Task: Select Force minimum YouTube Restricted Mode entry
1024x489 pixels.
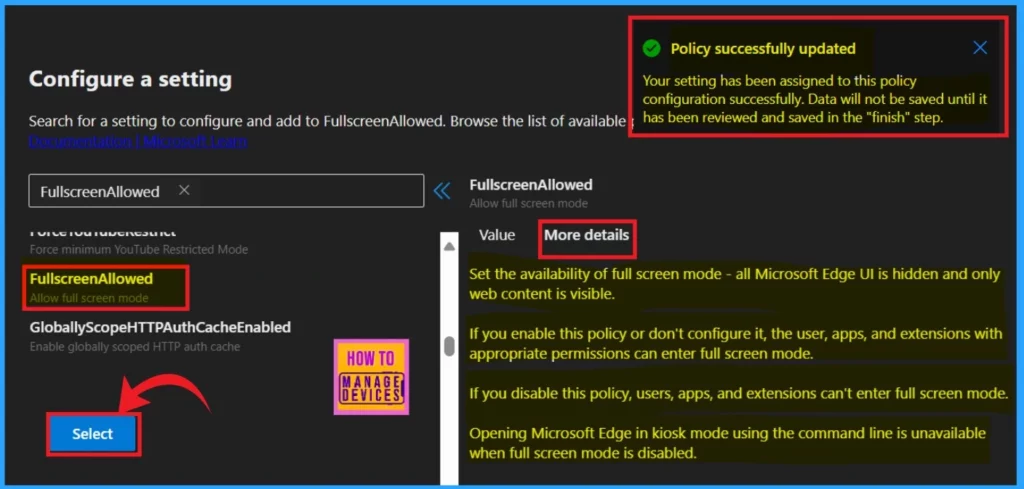Action: click(138, 242)
